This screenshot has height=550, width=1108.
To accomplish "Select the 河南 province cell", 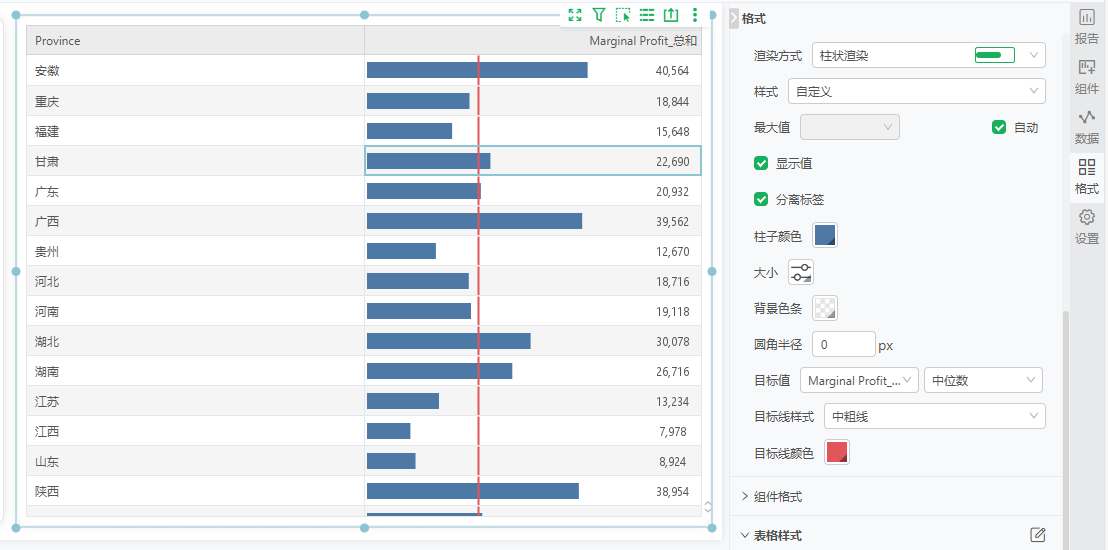I will point(196,311).
